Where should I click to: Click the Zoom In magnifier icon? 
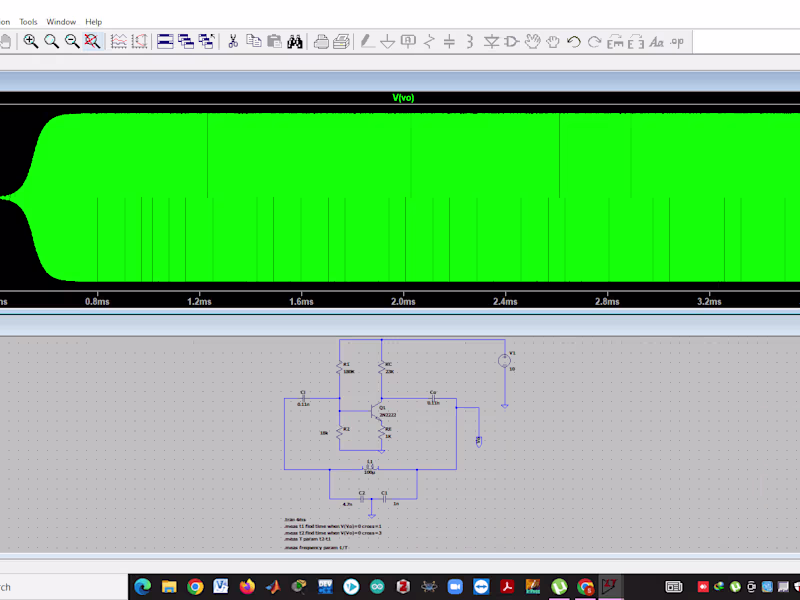pos(31,41)
